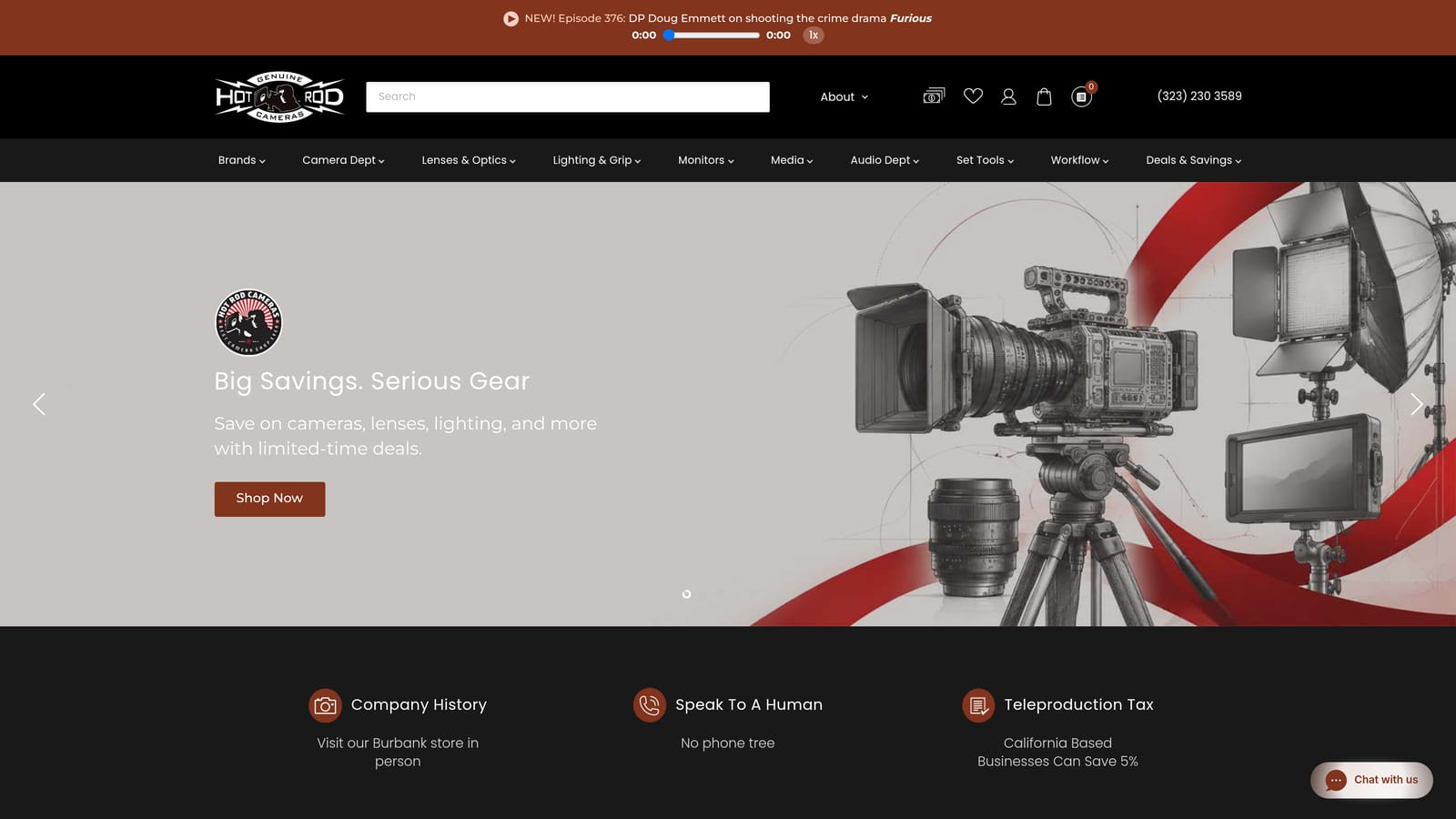Click the Hot Rod Cameras logo in the header
Screen dimensions: 1456x819
279,96
